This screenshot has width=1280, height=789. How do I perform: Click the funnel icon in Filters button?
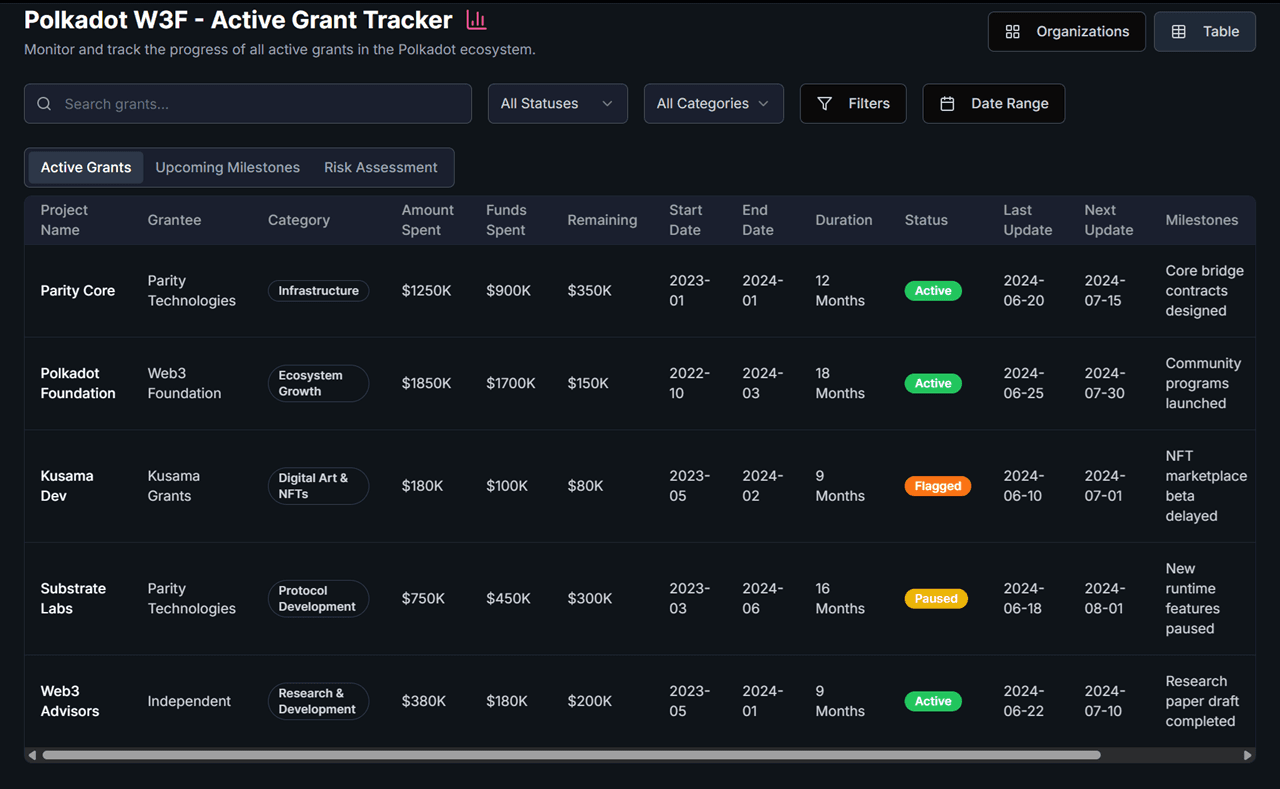pos(824,104)
